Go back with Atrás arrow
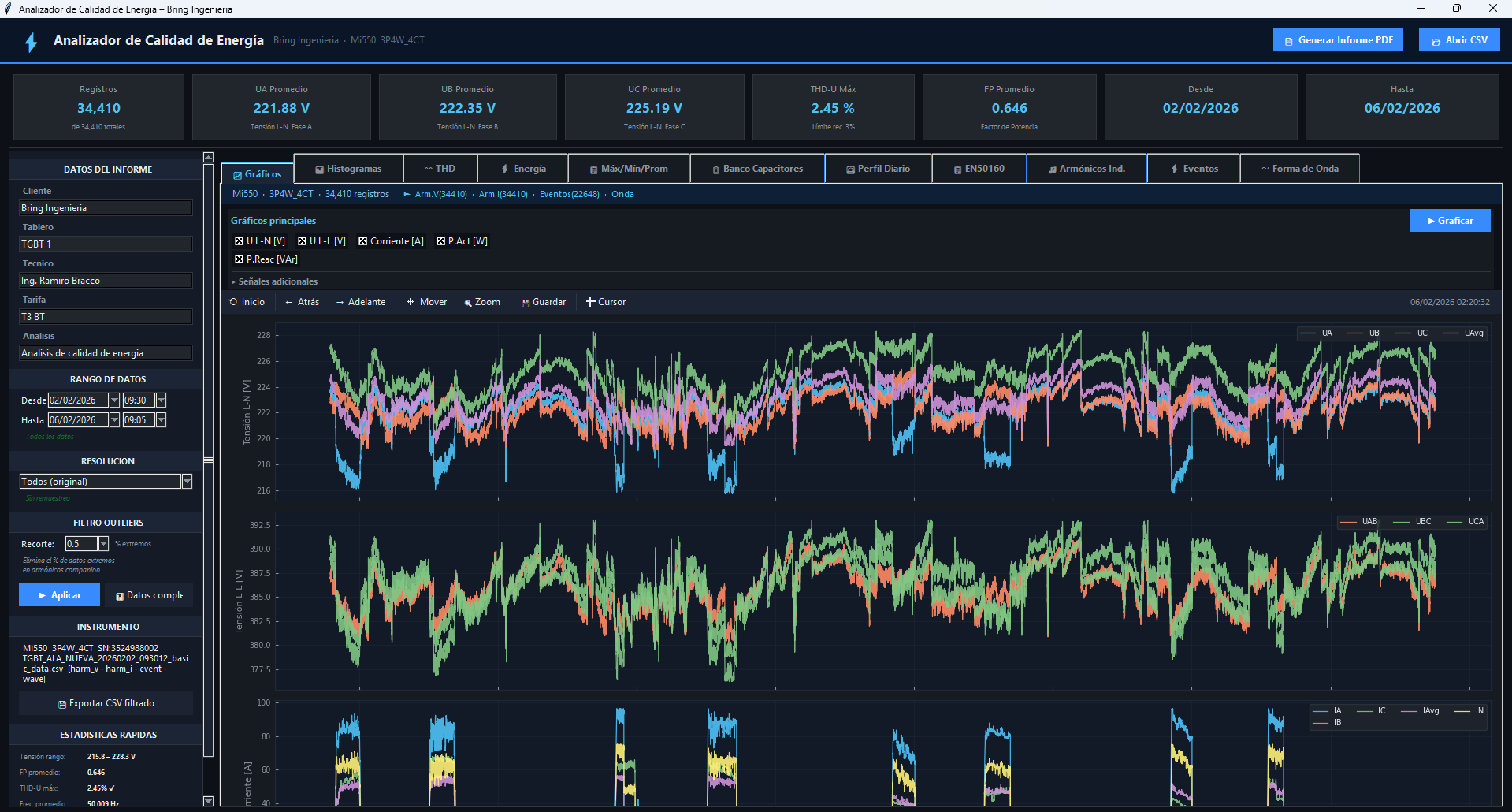The image size is (1512, 812). pyautogui.click(x=302, y=302)
